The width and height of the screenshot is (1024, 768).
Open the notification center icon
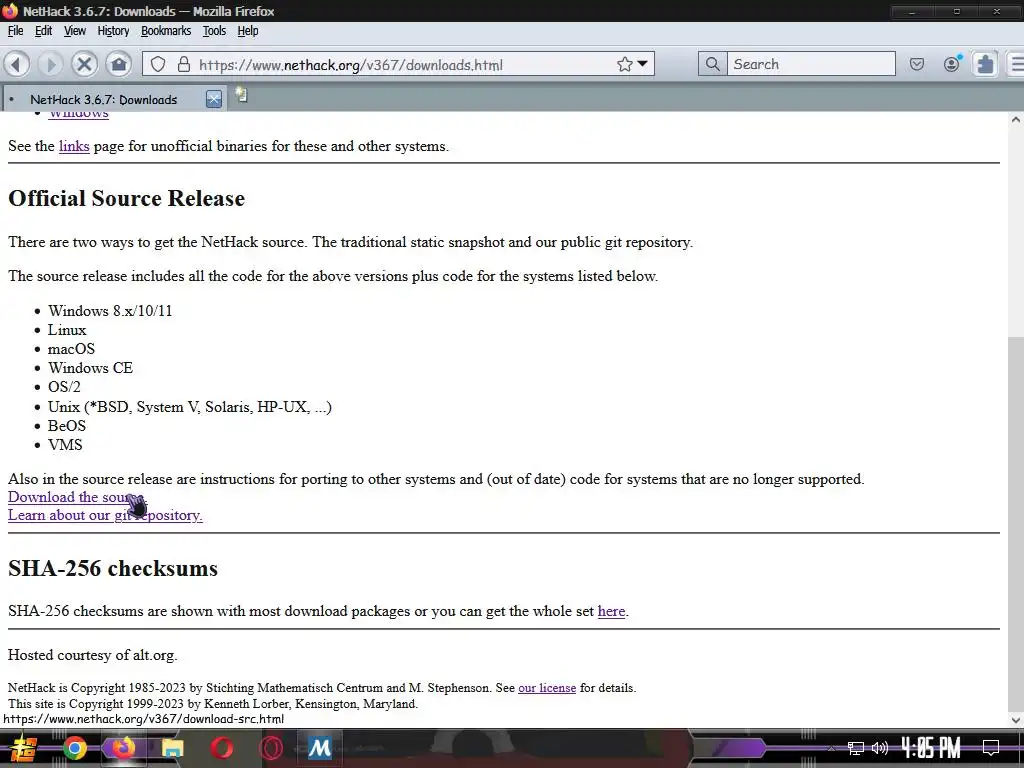click(991, 748)
